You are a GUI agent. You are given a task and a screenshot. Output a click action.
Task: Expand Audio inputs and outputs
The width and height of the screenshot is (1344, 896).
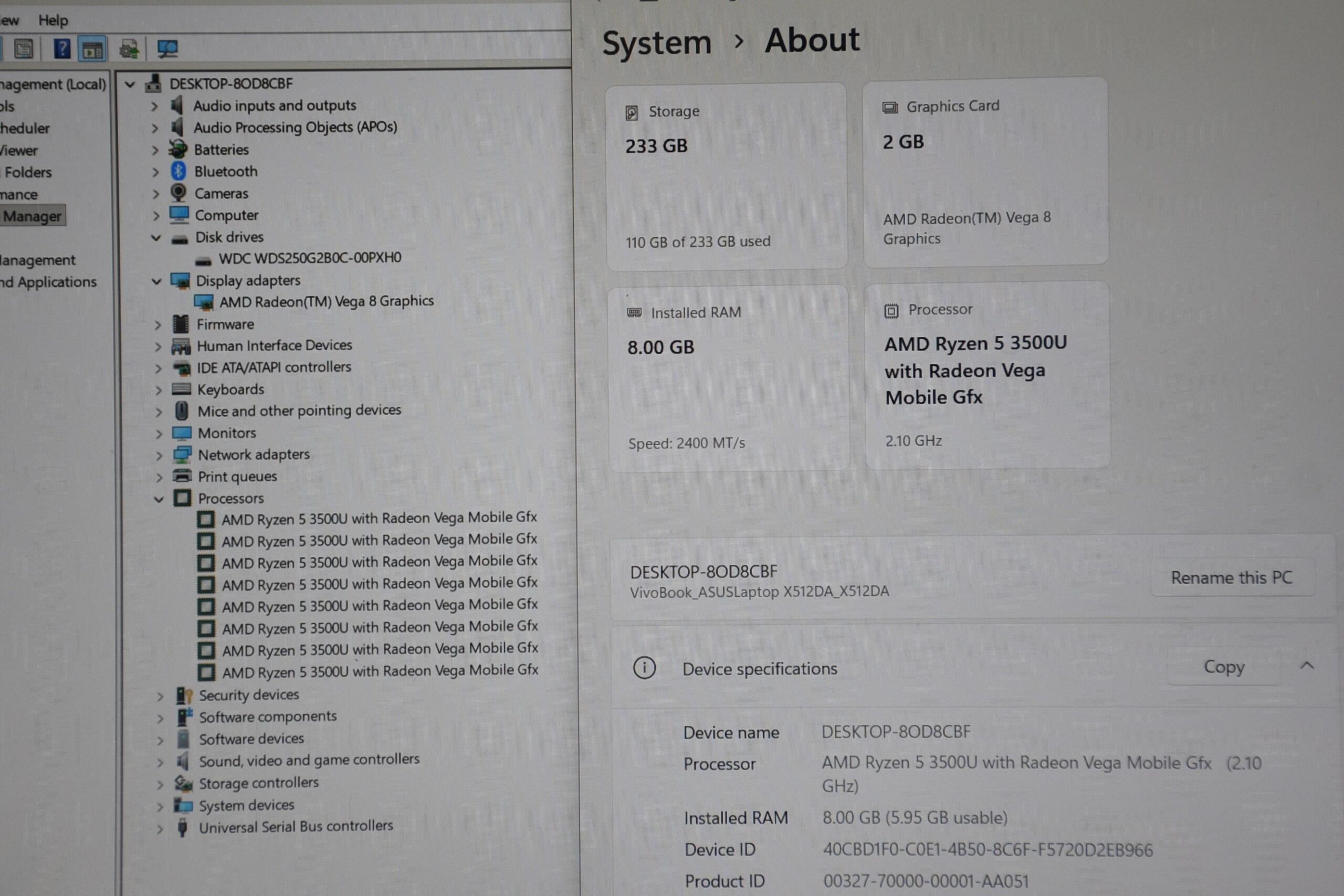pyautogui.click(x=154, y=106)
